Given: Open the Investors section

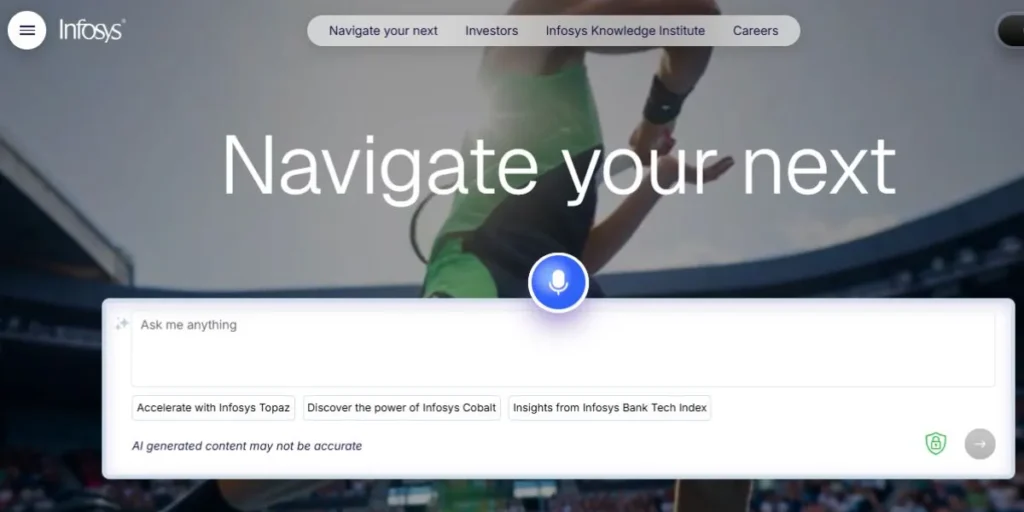Looking at the screenshot, I should coord(492,31).
